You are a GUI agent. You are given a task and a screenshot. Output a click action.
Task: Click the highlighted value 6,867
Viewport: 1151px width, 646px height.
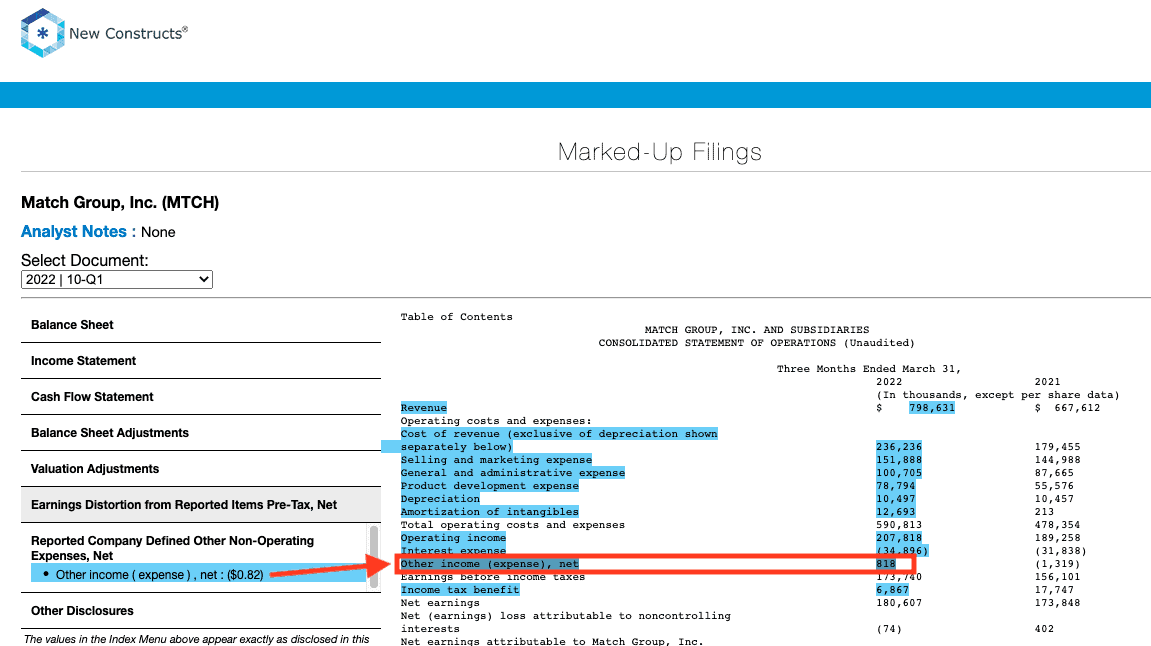(x=893, y=590)
